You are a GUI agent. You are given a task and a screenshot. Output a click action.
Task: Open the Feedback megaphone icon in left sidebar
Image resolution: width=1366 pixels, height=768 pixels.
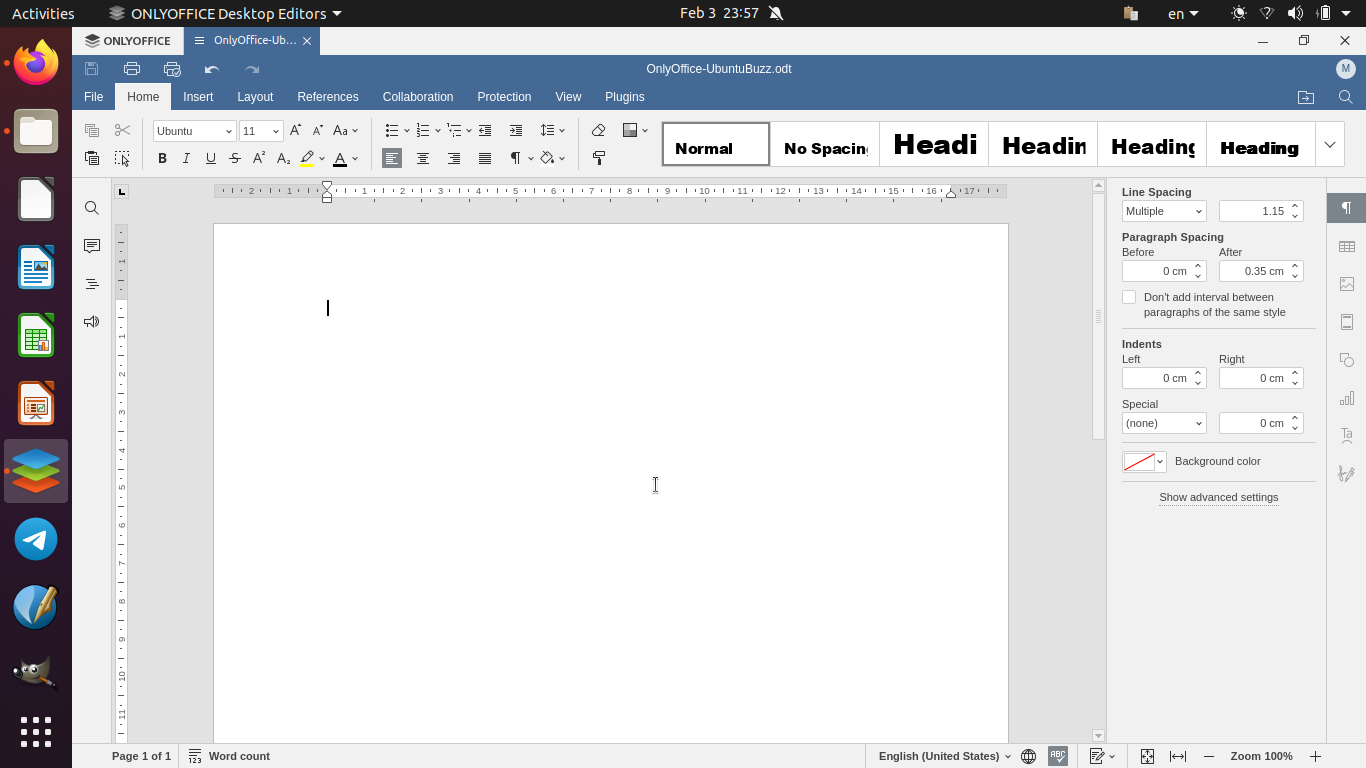tap(92, 322)
